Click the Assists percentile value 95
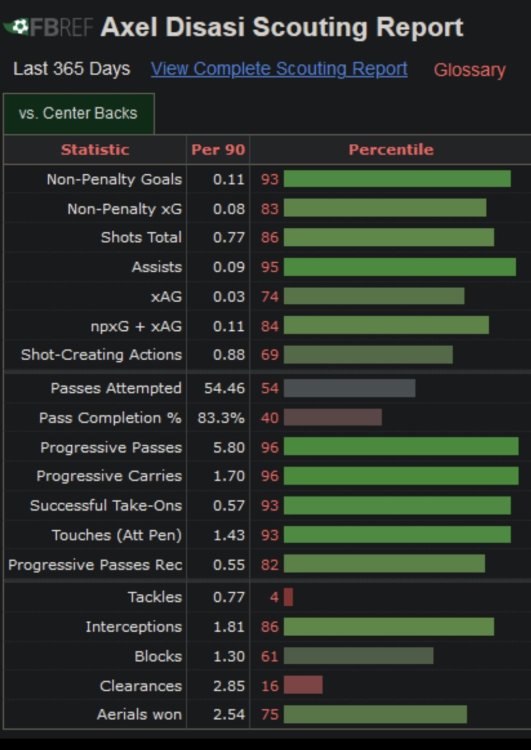The width and height of the screenshot is (531, 750). (270, 267)
